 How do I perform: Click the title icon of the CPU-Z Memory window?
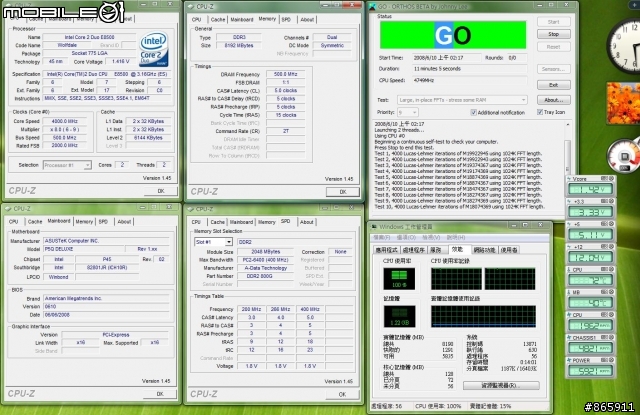coord(191,7)
